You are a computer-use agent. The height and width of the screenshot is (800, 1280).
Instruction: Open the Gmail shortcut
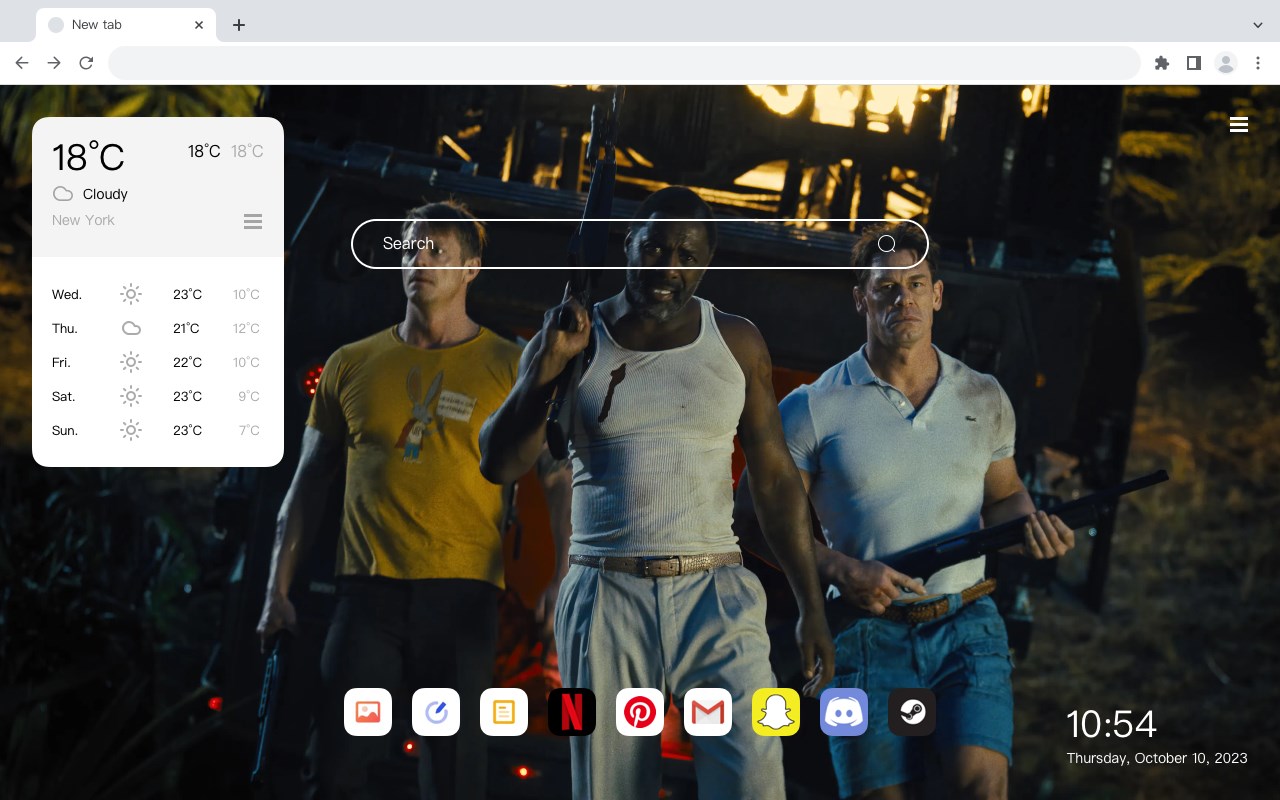tap(708, 712)
